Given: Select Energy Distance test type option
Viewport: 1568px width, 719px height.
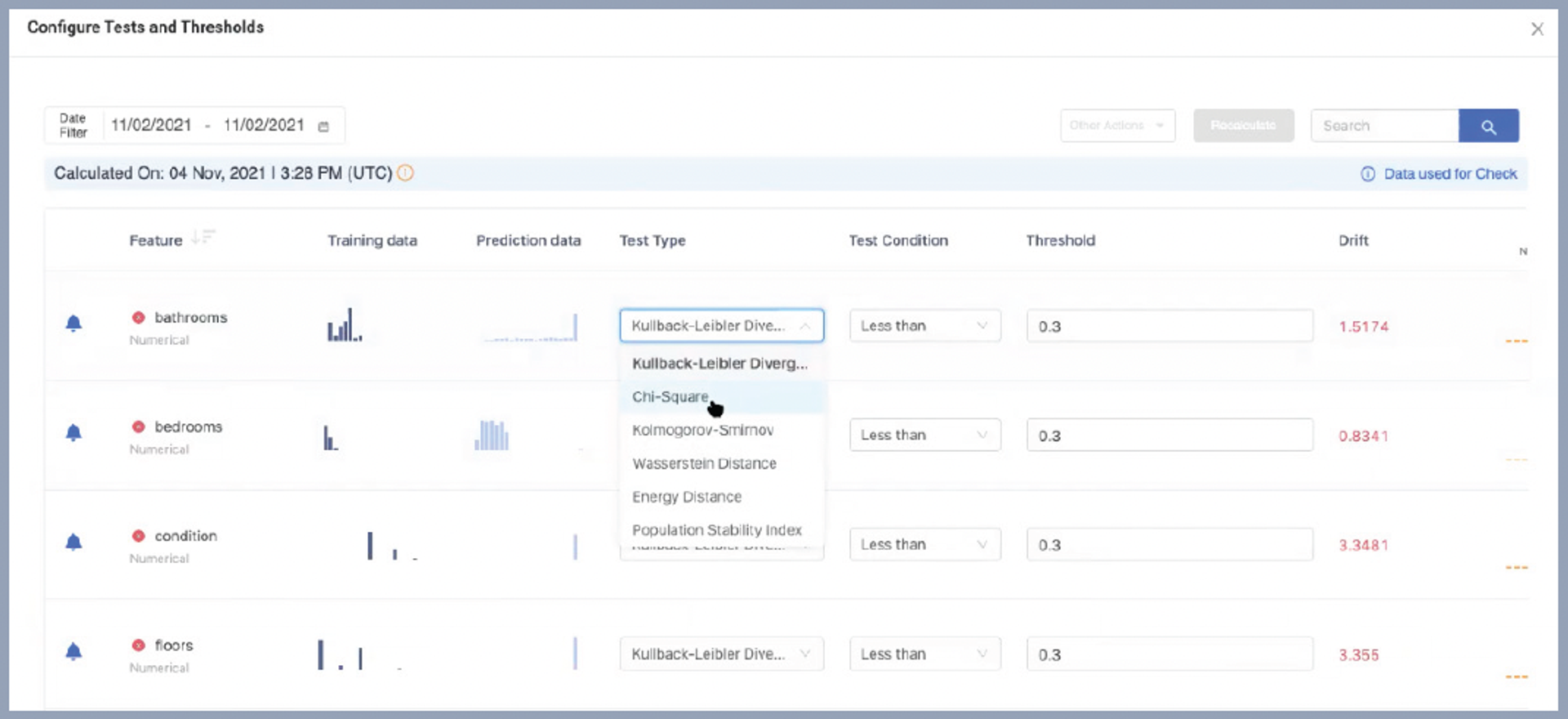Looking at the screenshot, I should coord(722,497).
